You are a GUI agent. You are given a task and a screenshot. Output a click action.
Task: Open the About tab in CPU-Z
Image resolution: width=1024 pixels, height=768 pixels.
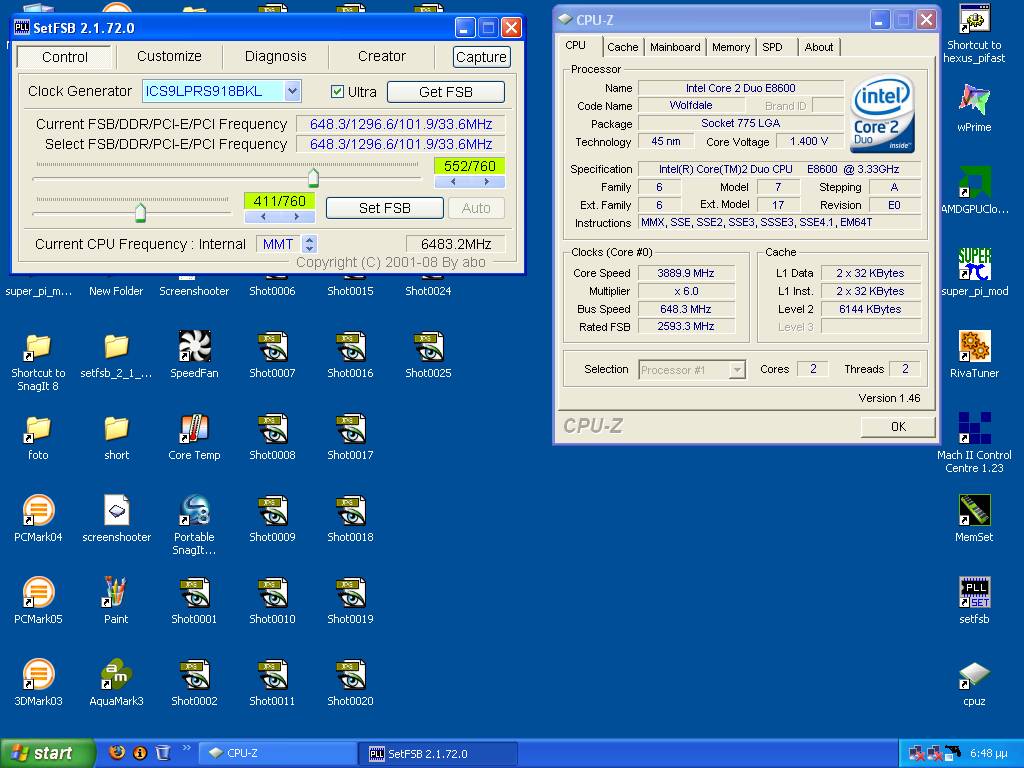(818, 47)
